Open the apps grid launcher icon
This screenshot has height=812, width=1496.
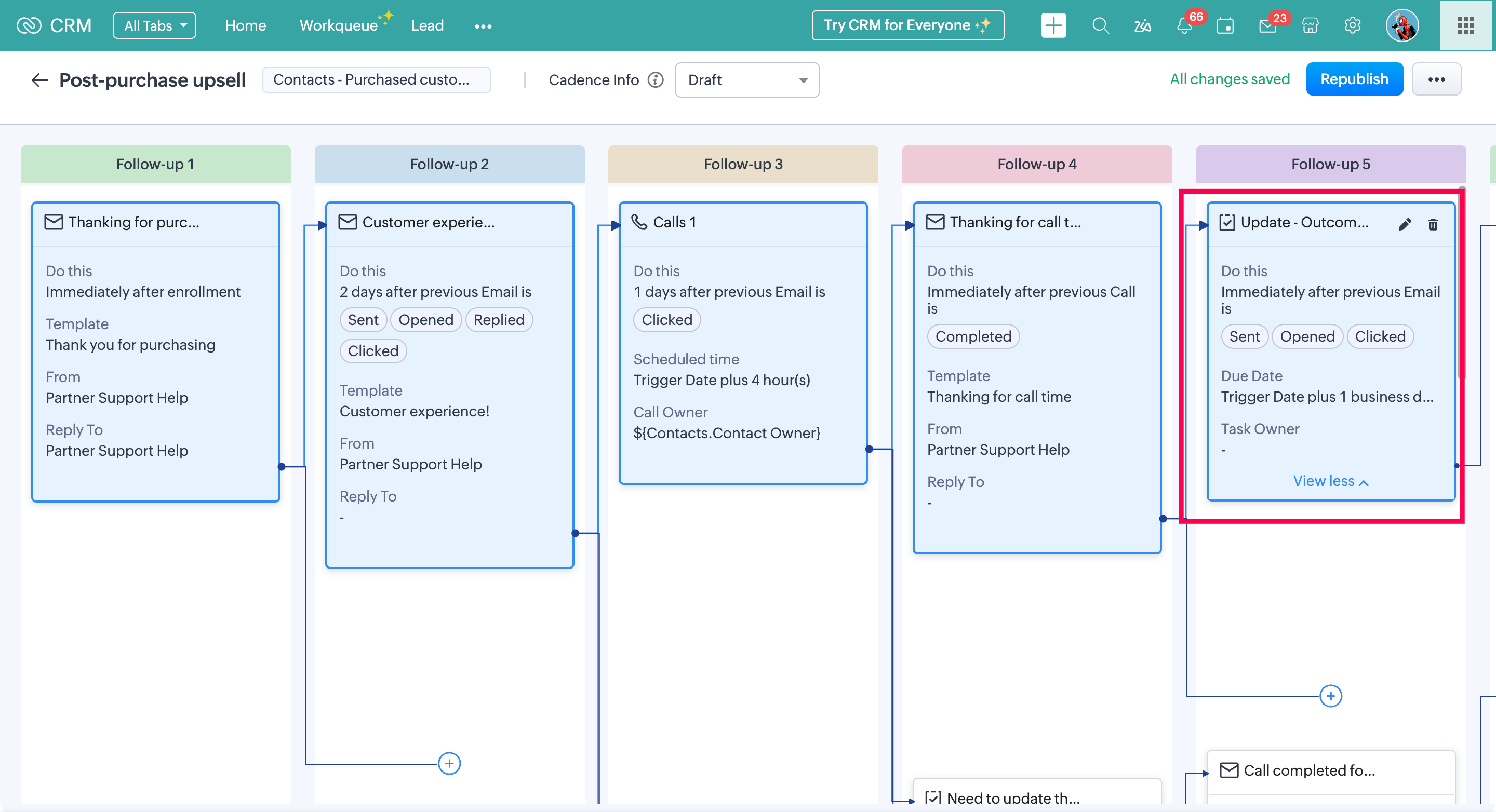1465,25
